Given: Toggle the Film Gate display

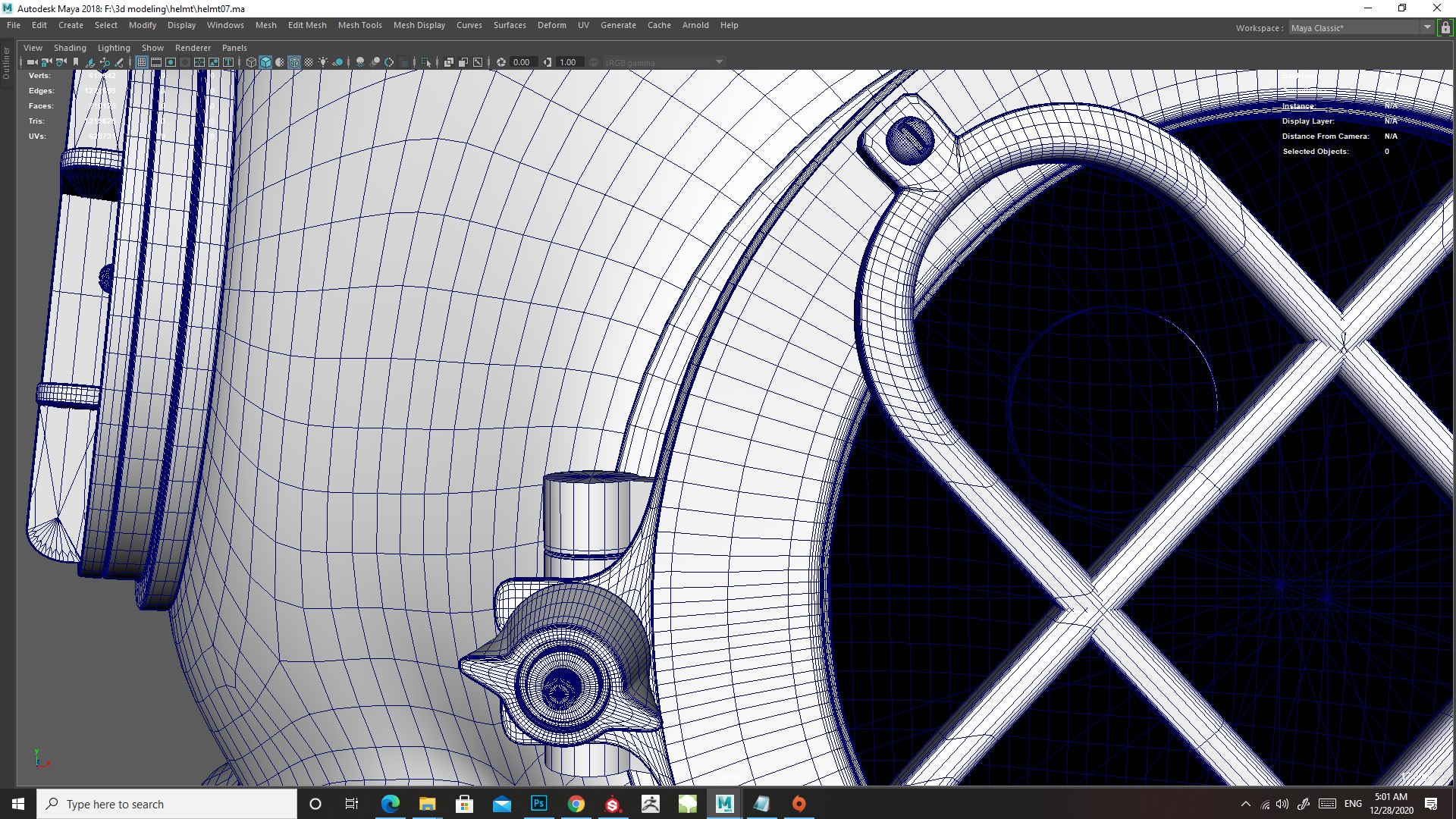Looking at the screenshot, I should click(156, 62).
